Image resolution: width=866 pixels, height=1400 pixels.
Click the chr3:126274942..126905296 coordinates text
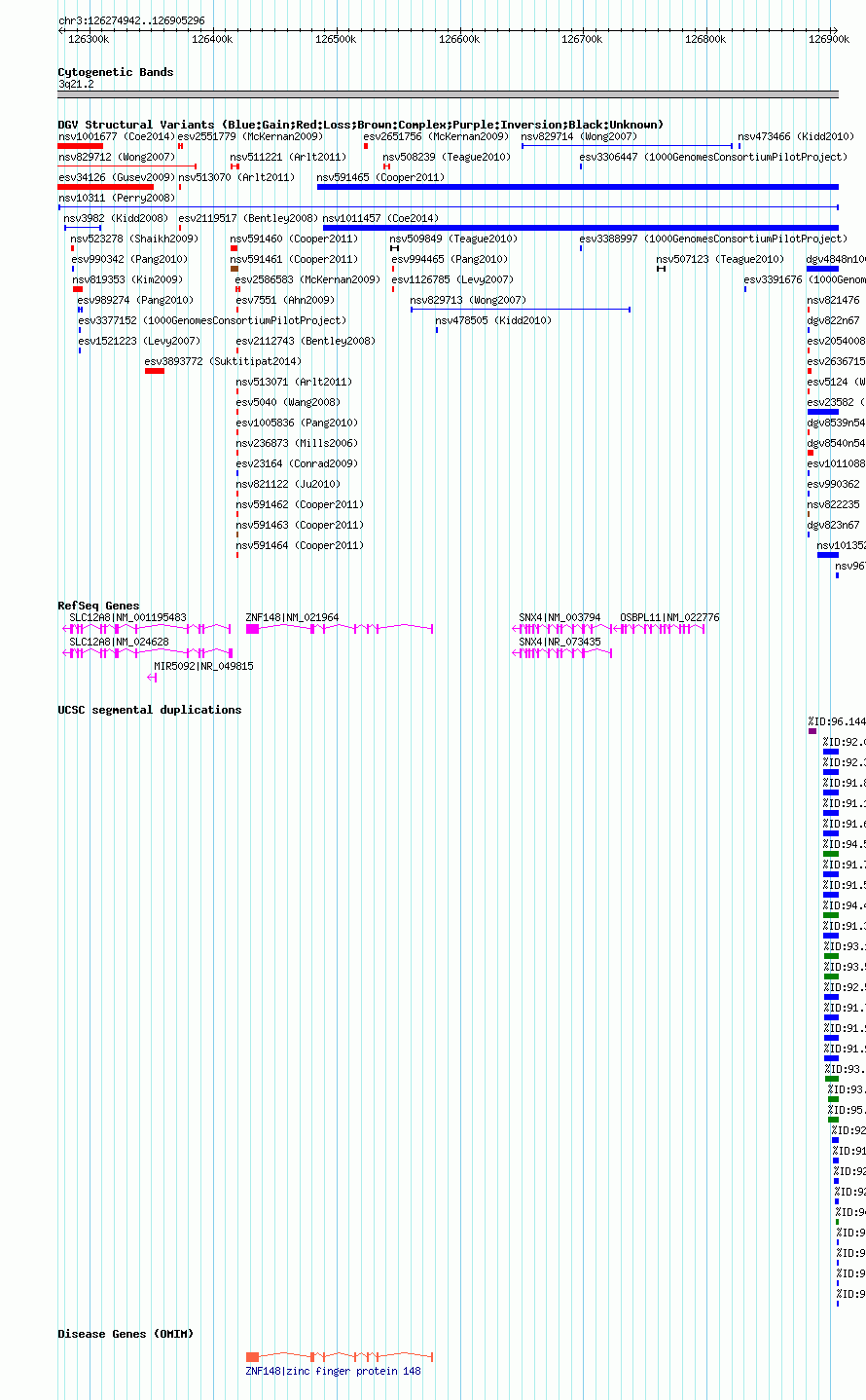[131, 20]
